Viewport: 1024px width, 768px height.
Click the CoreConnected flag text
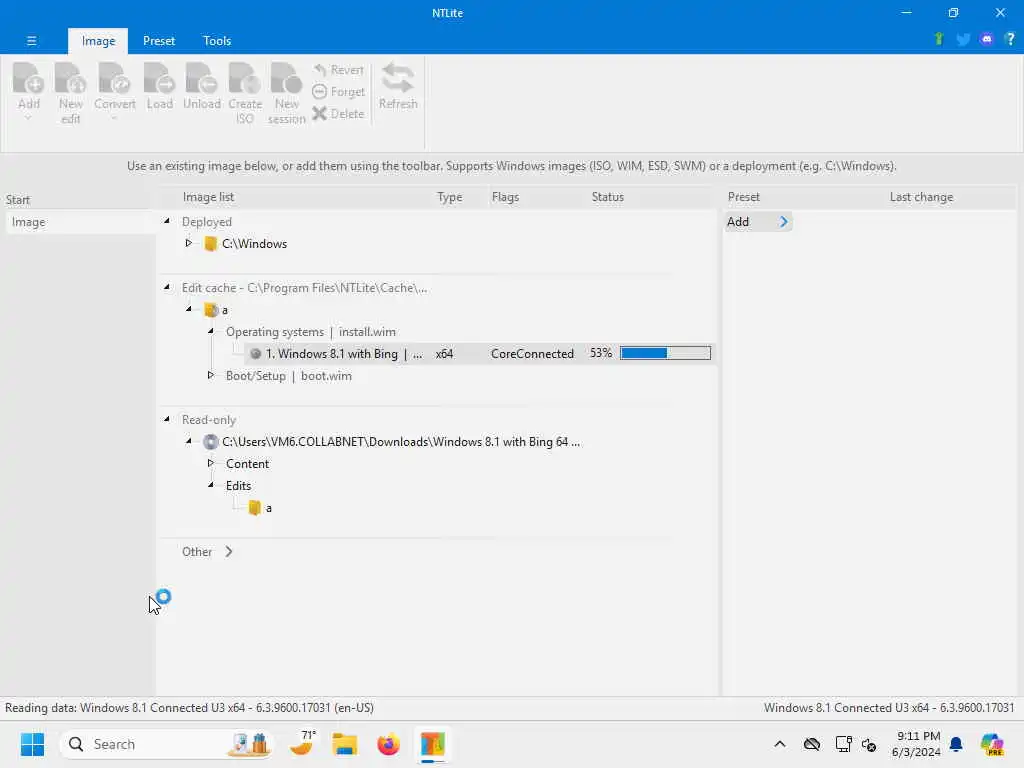[x=532, y=353]
